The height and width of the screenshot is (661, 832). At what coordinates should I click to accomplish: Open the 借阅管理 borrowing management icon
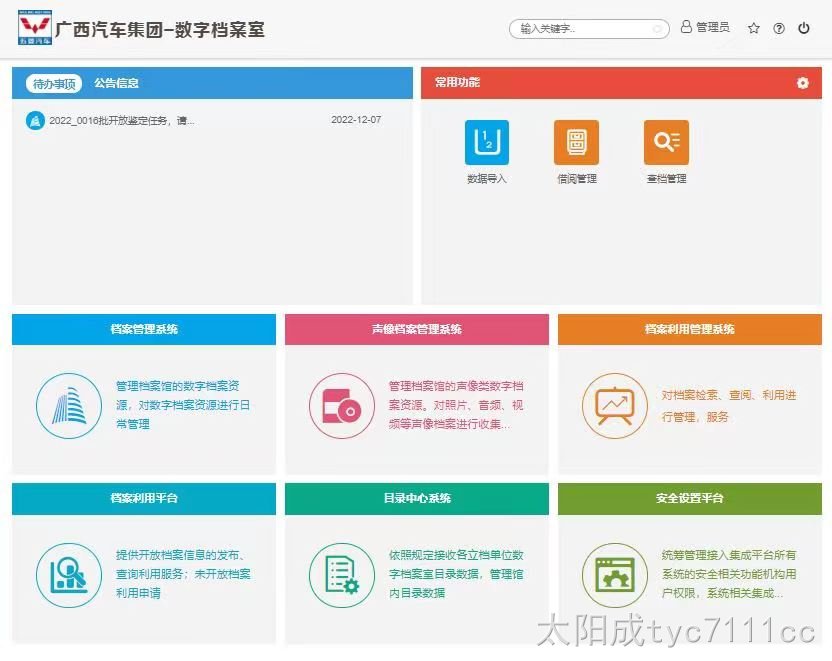(x=576, y=142)
